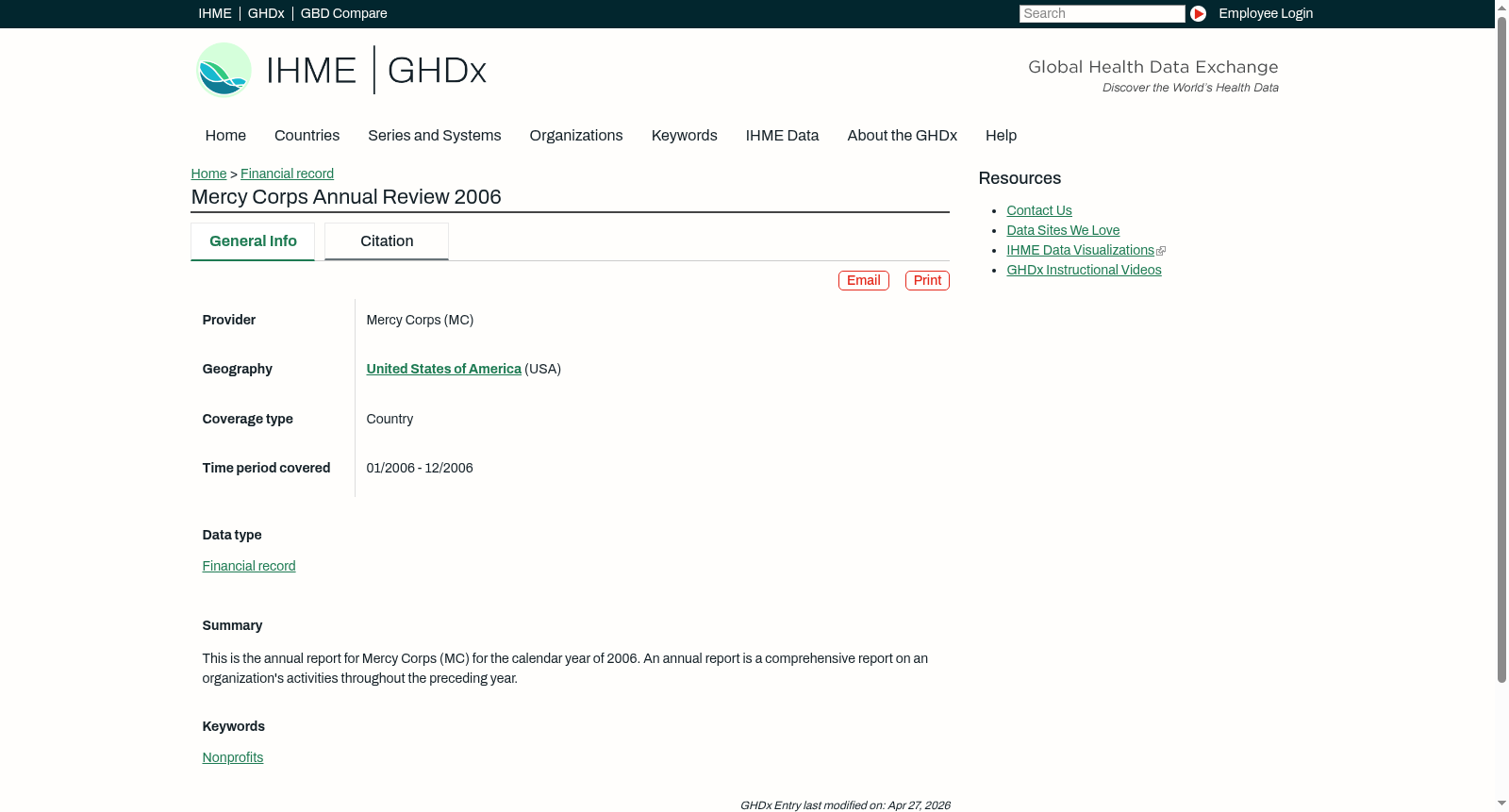Viewport: 1509px width, 812px height.
Task: Click the Email button
Action: click(x=864, y=280)
